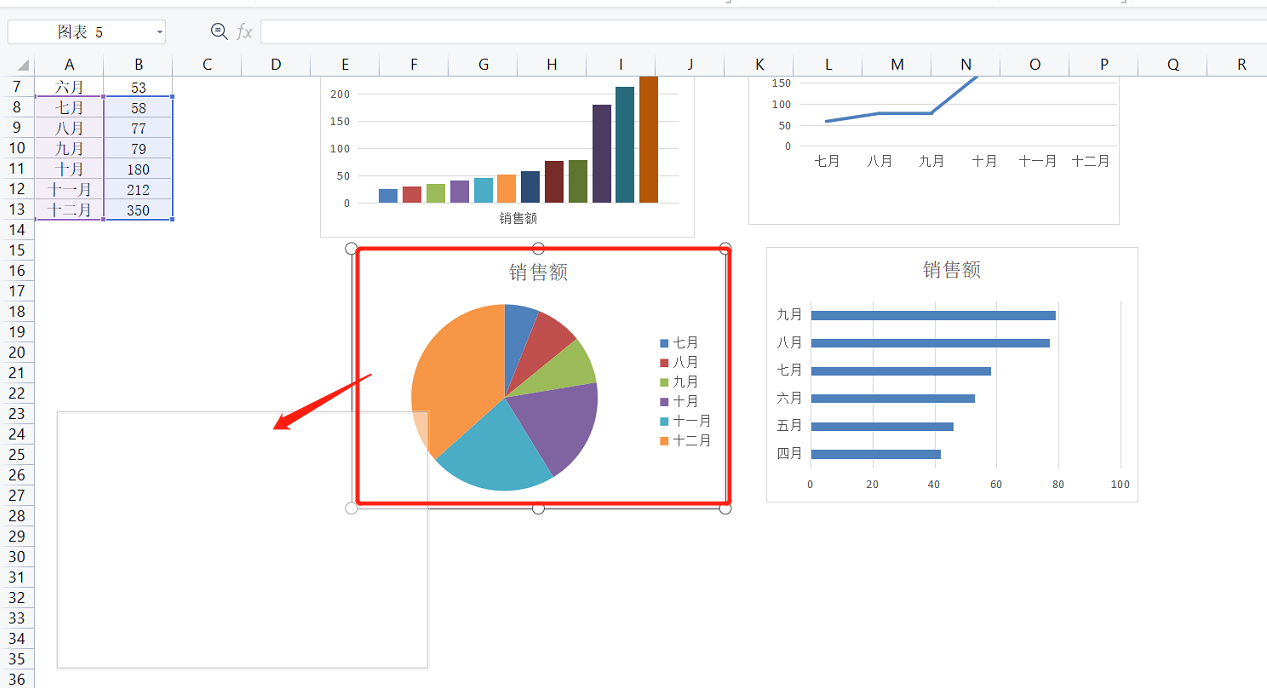Click 五月 axis label in bar chart
The image size is (1267, 688).
pos(790,426)
